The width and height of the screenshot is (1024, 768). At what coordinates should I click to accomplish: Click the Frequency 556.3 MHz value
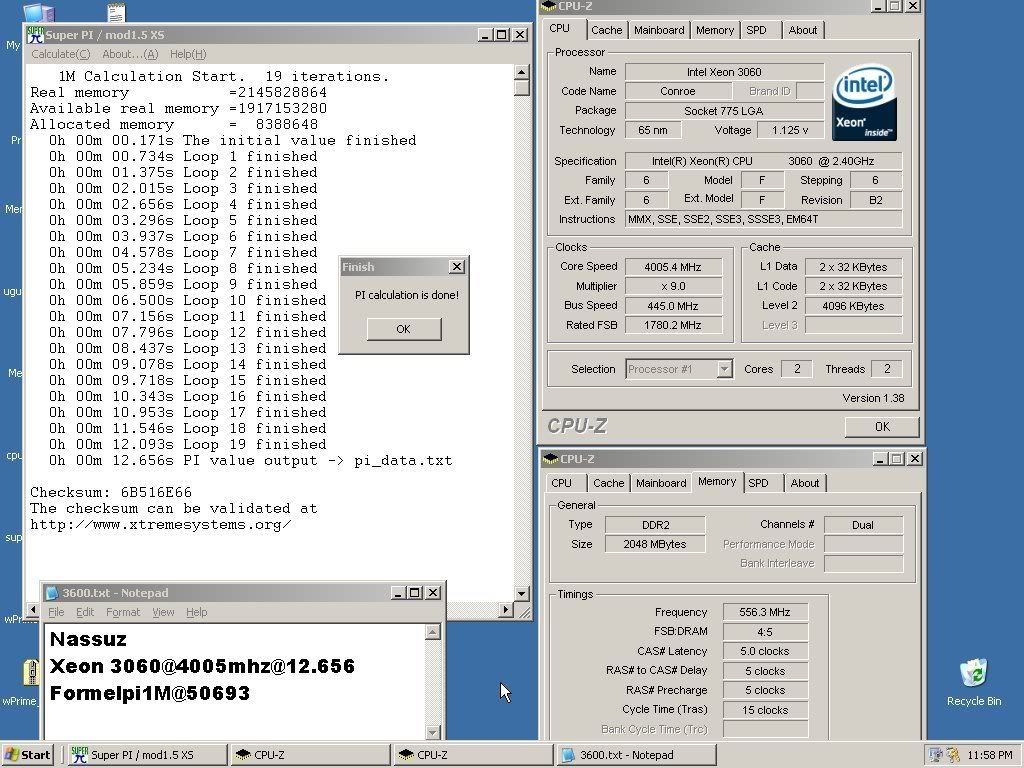click(x=765, y=612)
